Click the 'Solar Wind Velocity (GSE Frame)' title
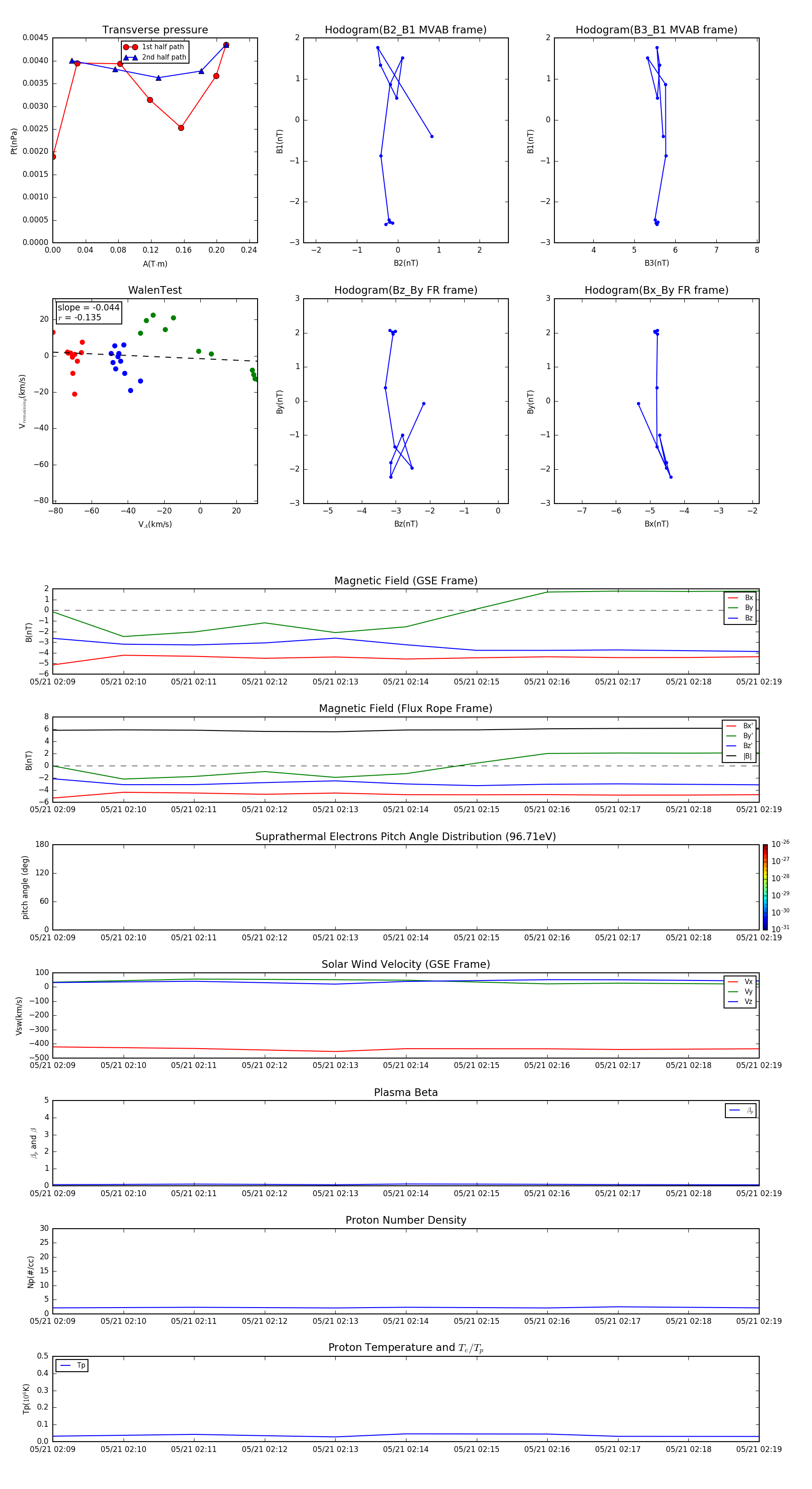Screen dimensions: 812x1489 (x=406, y=964)
